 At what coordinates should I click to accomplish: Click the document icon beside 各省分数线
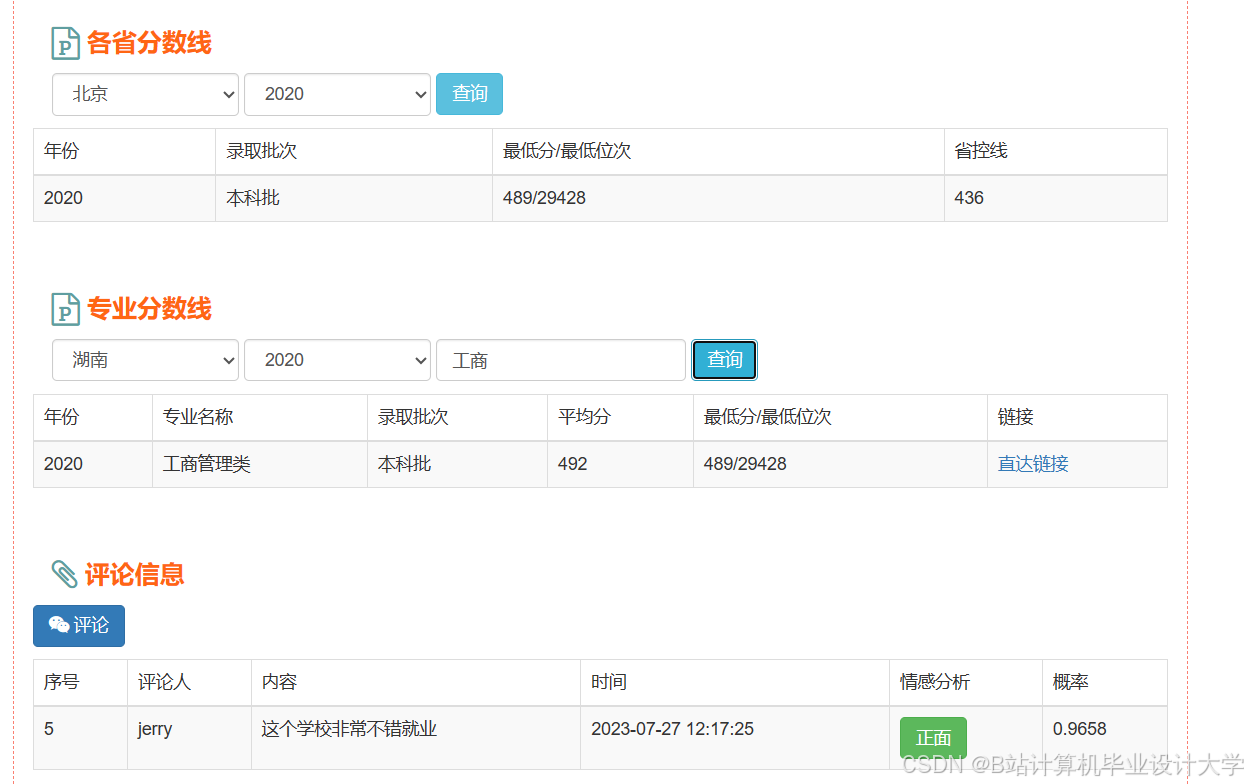click(x=65, y=44)
